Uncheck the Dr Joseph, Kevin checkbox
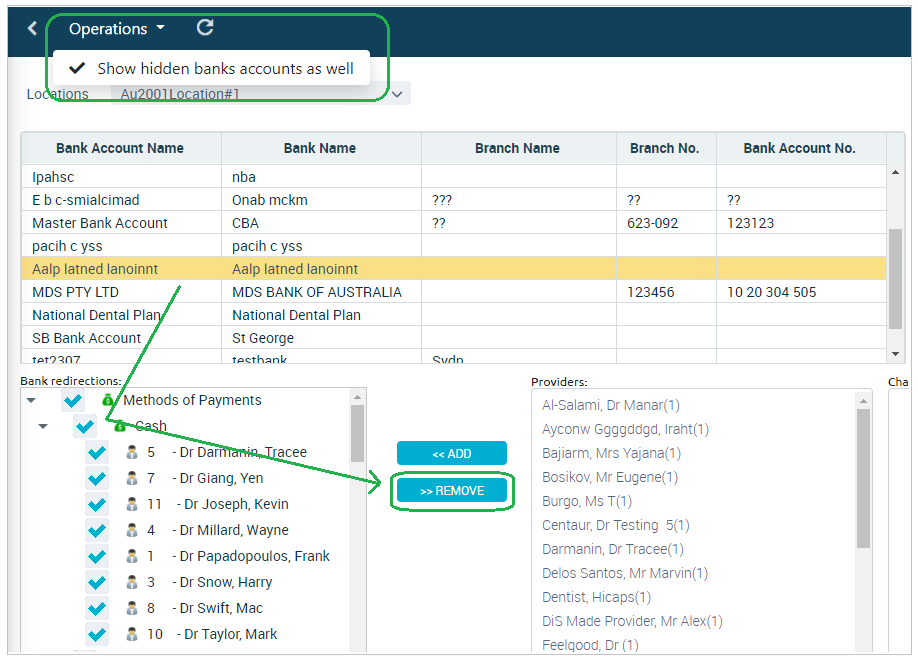The width and height of the screenshot is (918, 663). 97,504
